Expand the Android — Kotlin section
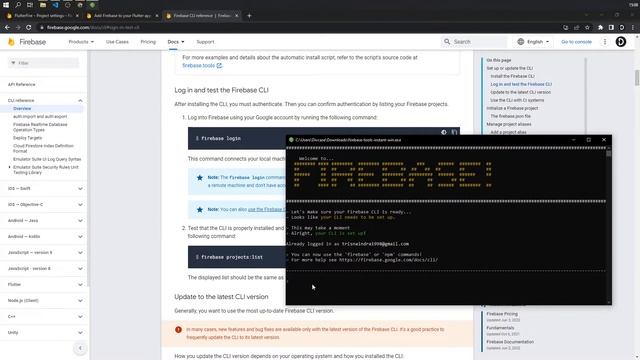This screenshot has width=640, height=360. coord(80,236)
